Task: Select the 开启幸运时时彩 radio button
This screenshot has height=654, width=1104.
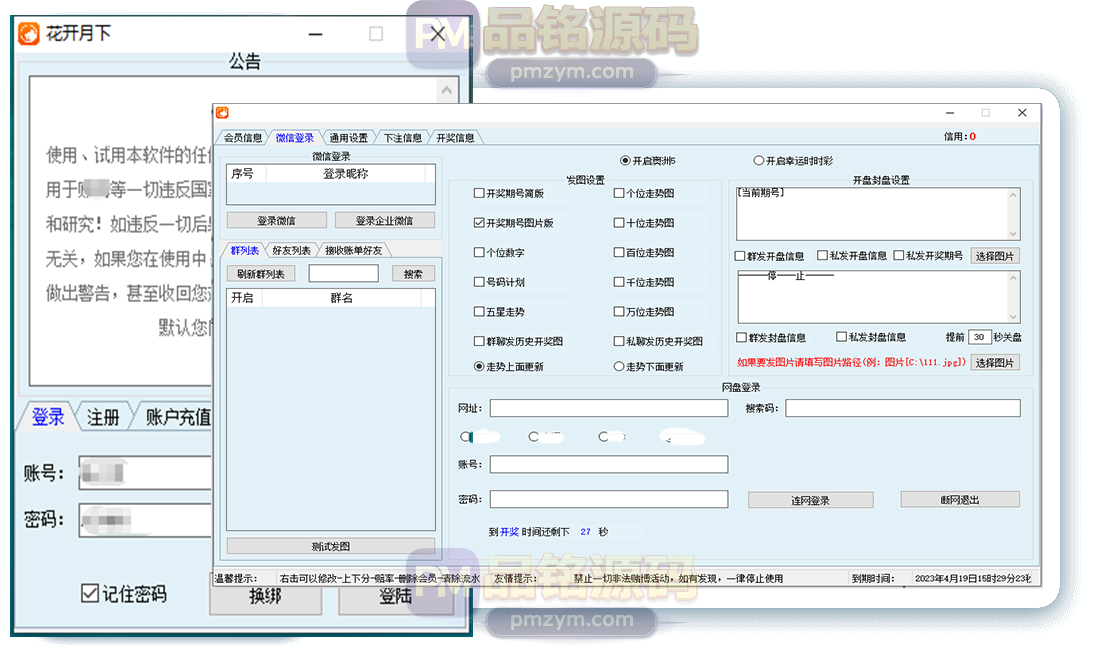Action: coord(758,161)
